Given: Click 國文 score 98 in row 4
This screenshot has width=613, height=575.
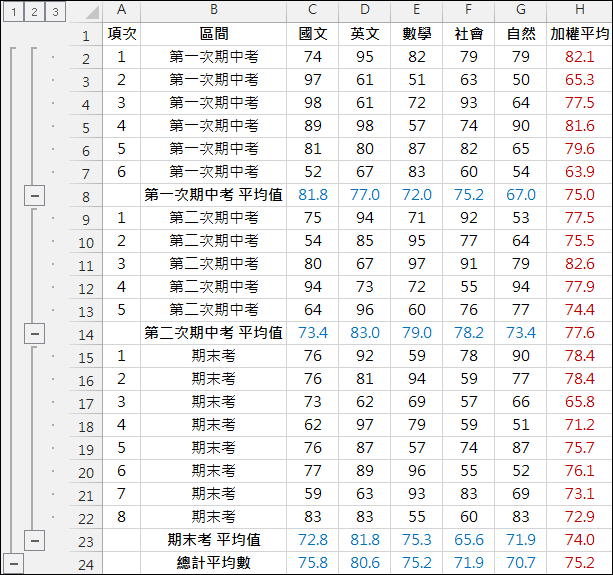Looking at the screenshot, I should pyautogui.click(x=312, y=103).
